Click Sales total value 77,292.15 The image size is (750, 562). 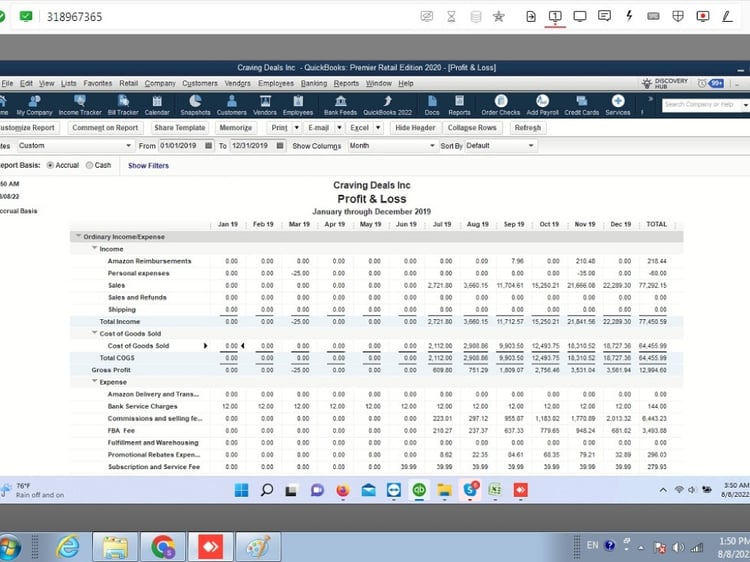(653, 285)
